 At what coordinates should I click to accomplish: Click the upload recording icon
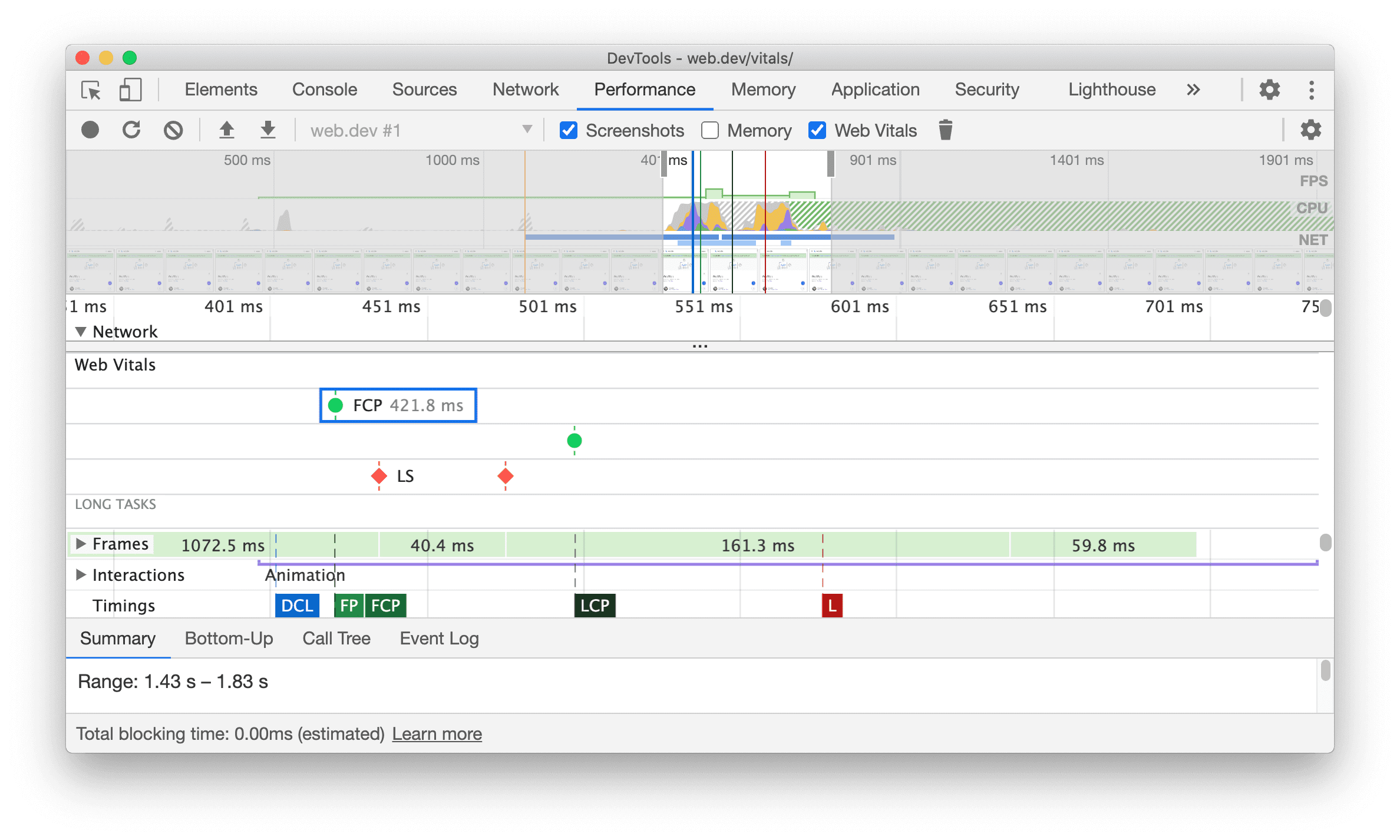coord(224,131)
